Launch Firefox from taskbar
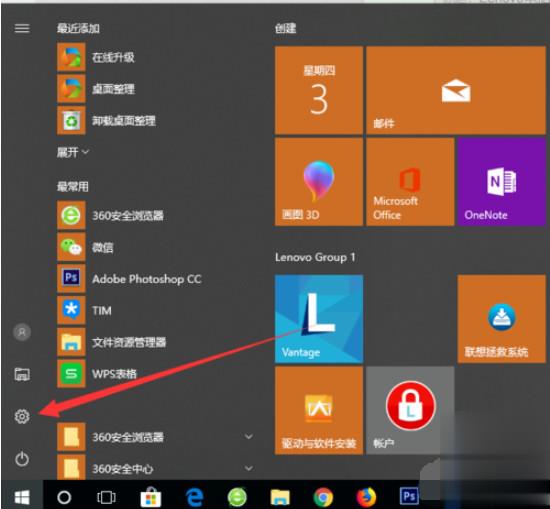Screen dimensions: 550x509 366,497
